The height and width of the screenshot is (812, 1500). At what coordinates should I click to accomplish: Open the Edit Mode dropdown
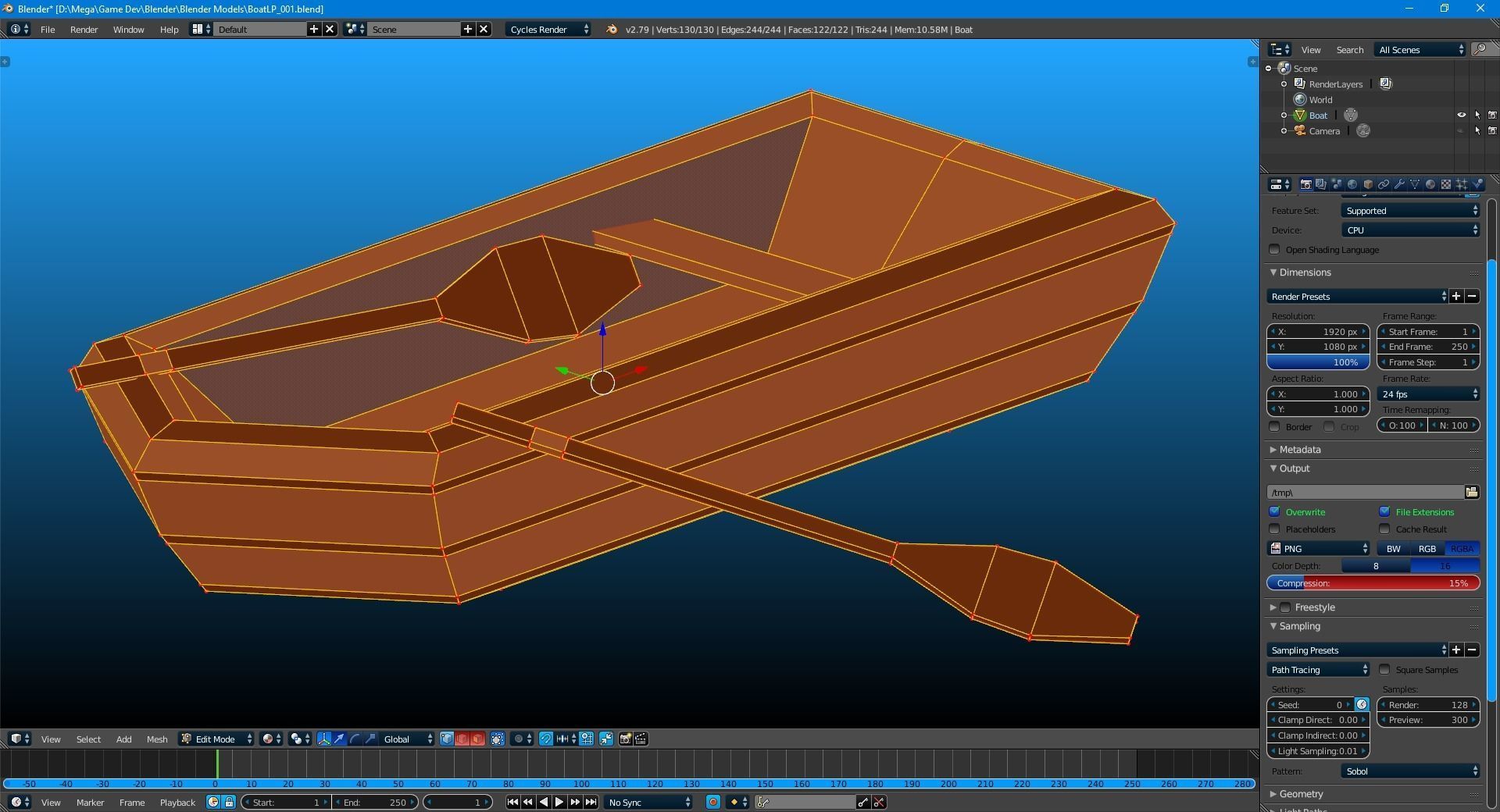pyautogui.click(x=216, y=739)
